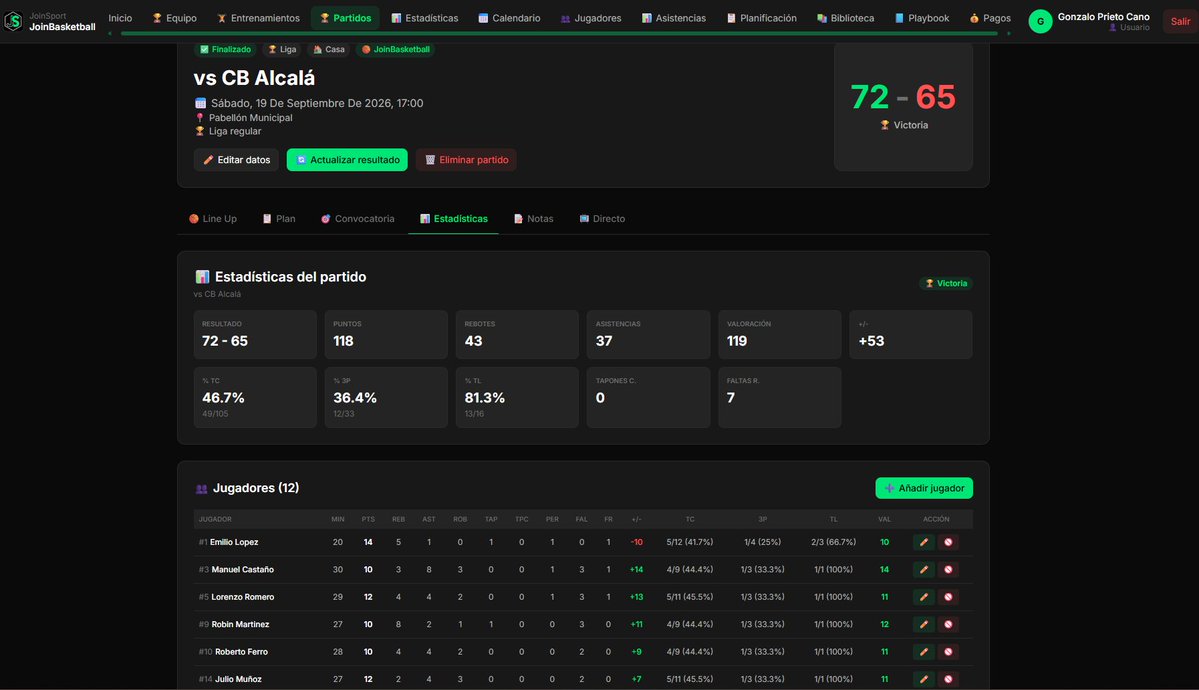Click the +/- column header
Viewport: 1199px width, 690px height.
636,519
